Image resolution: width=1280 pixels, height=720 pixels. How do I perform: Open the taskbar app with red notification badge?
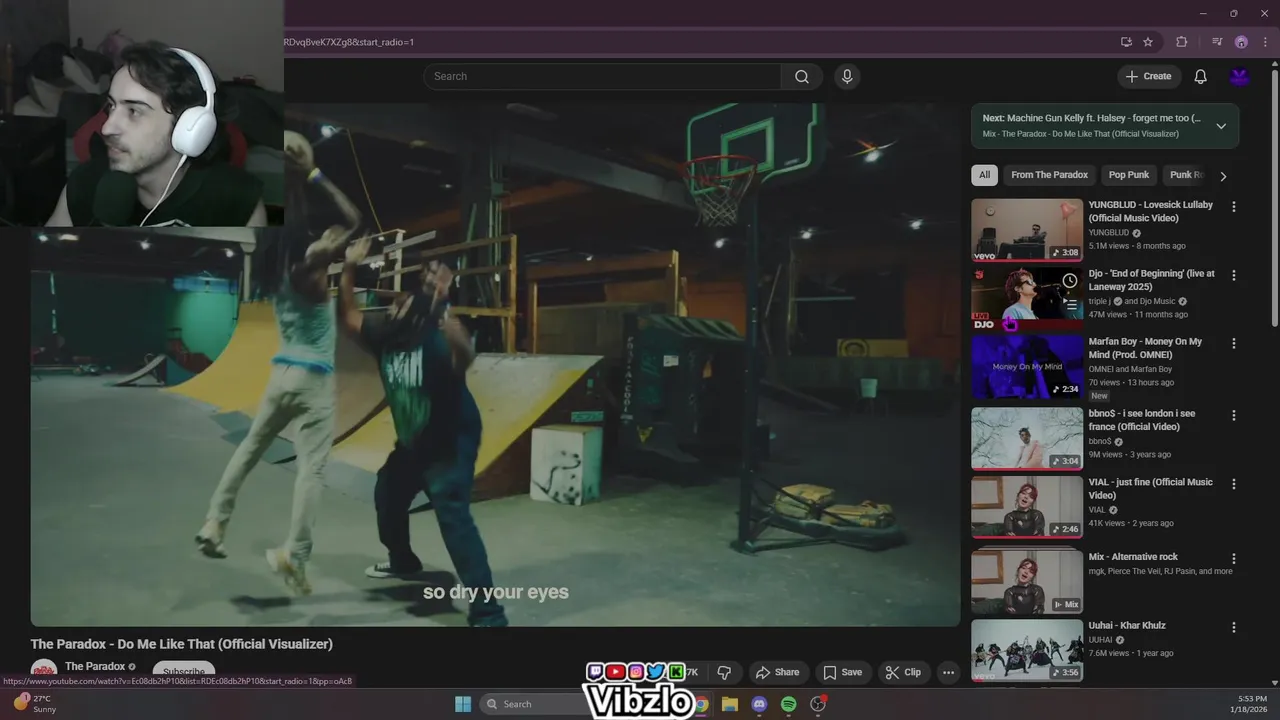click(818, 704)
